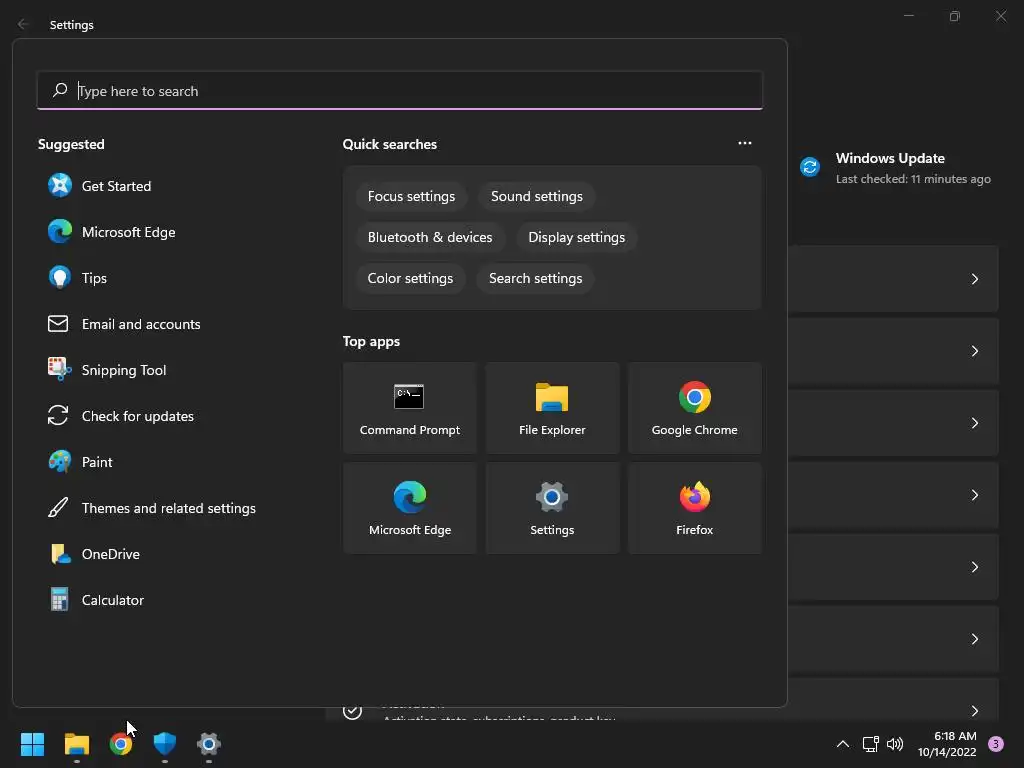Image resolution: width=1024 pixels, height=768 pixels.
Task: Click the search magnifier icon
Action: point(60,90)
